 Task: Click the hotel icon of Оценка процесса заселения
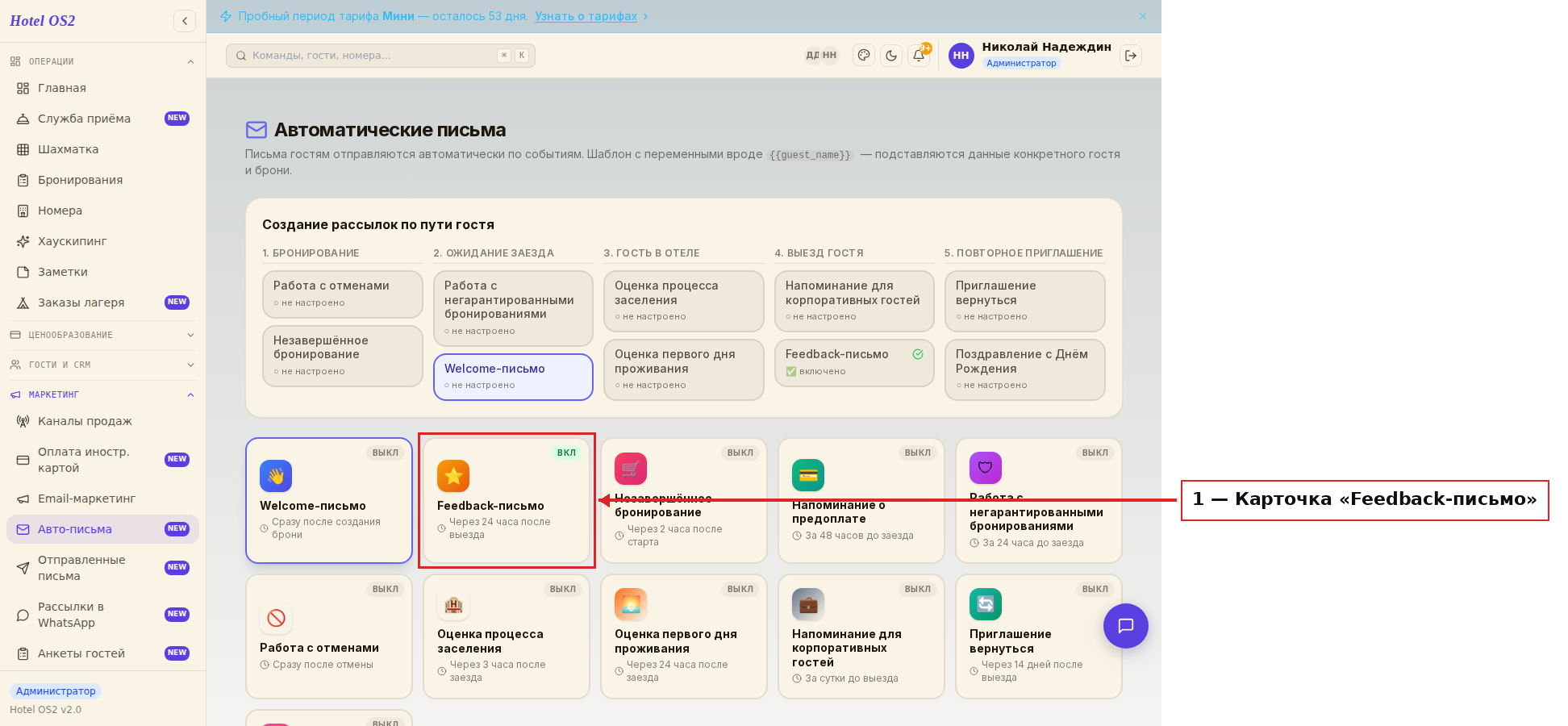point(453,604)
